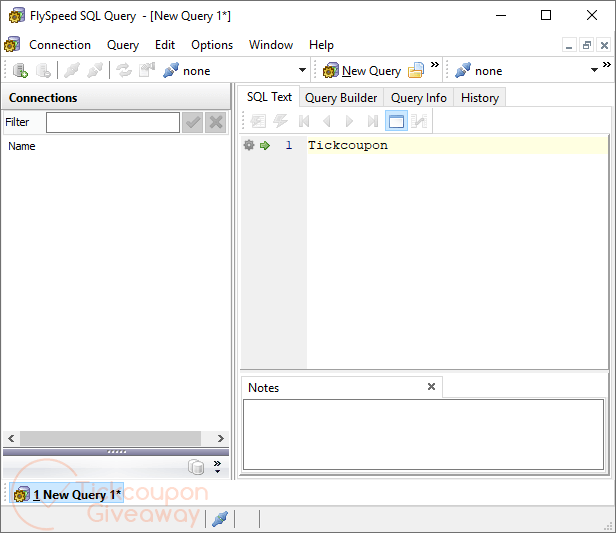Open the Help menu
616x533 pixels.
pos(321,45)
